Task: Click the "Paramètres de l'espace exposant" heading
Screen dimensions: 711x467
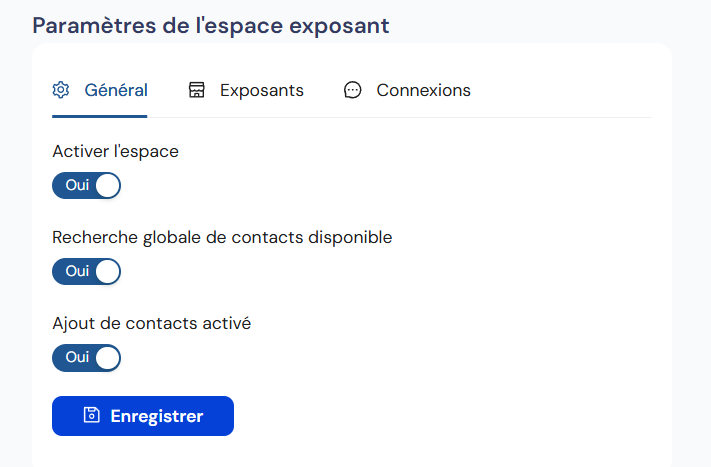Action: tap(210, 25)
